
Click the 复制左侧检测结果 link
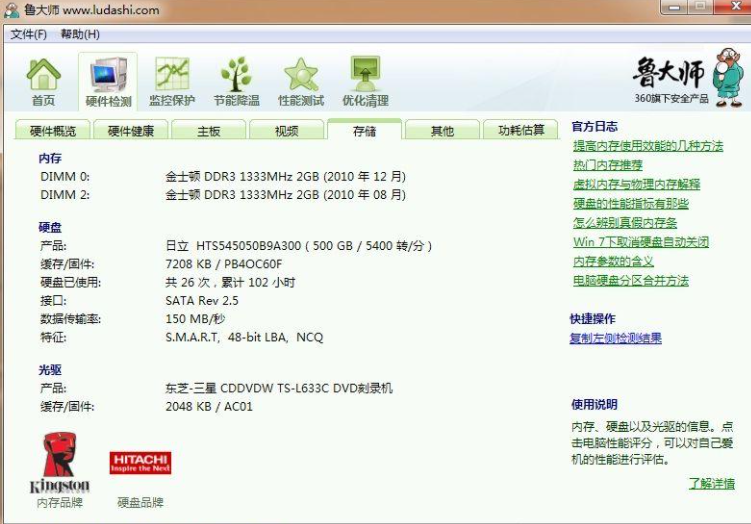pyautogui.click(x=615, y=338)
